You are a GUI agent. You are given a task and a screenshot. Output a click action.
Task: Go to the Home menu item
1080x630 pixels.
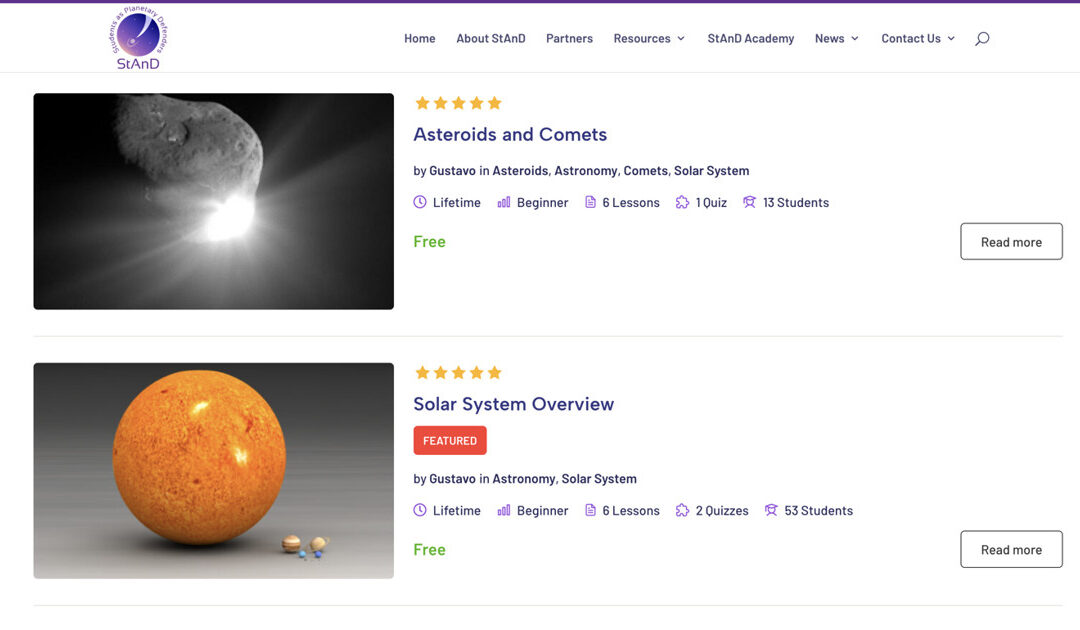(420, 38)
